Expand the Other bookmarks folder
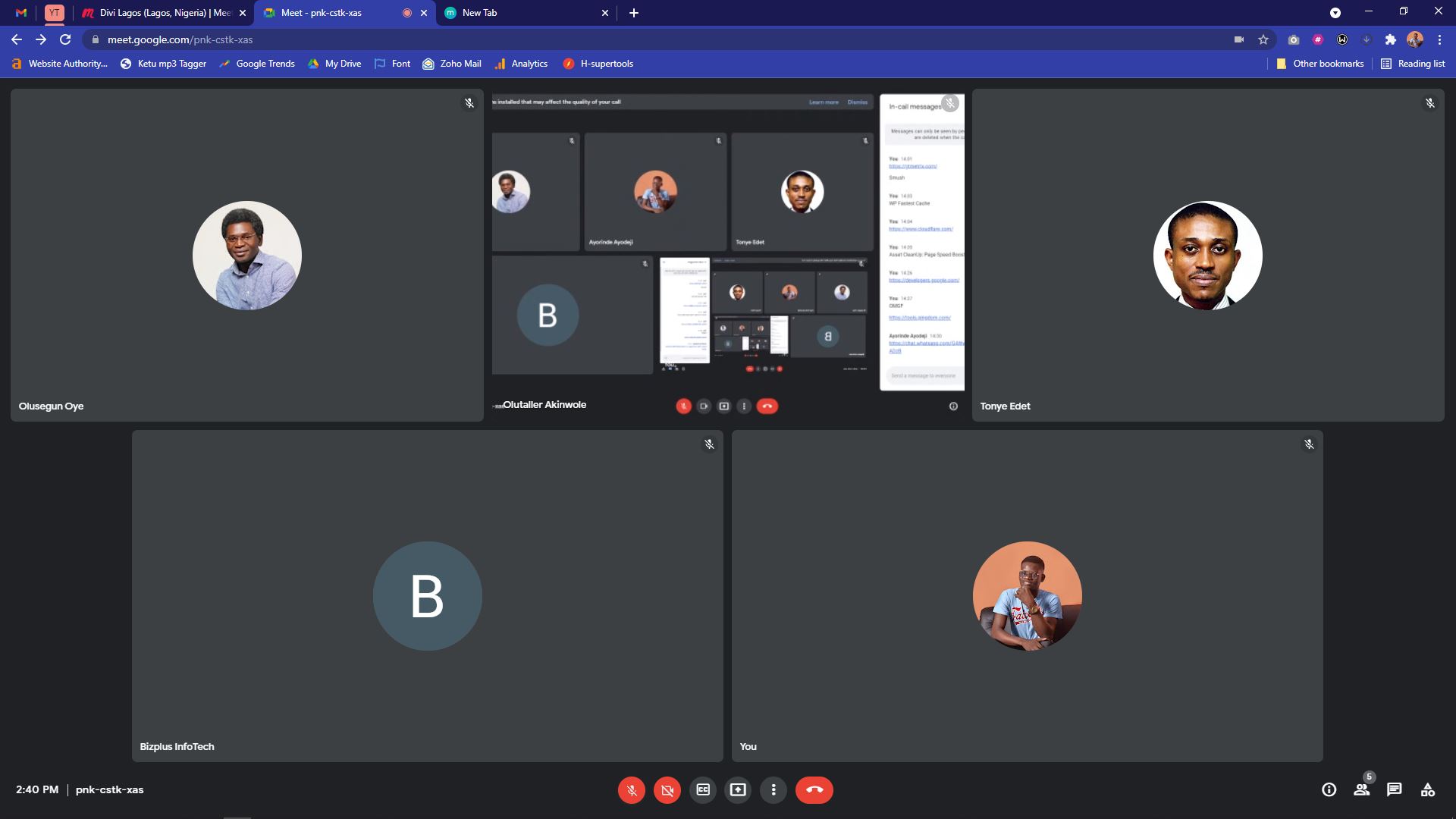This screenshot has width=1456, height=819. (x=1320, y=64)
